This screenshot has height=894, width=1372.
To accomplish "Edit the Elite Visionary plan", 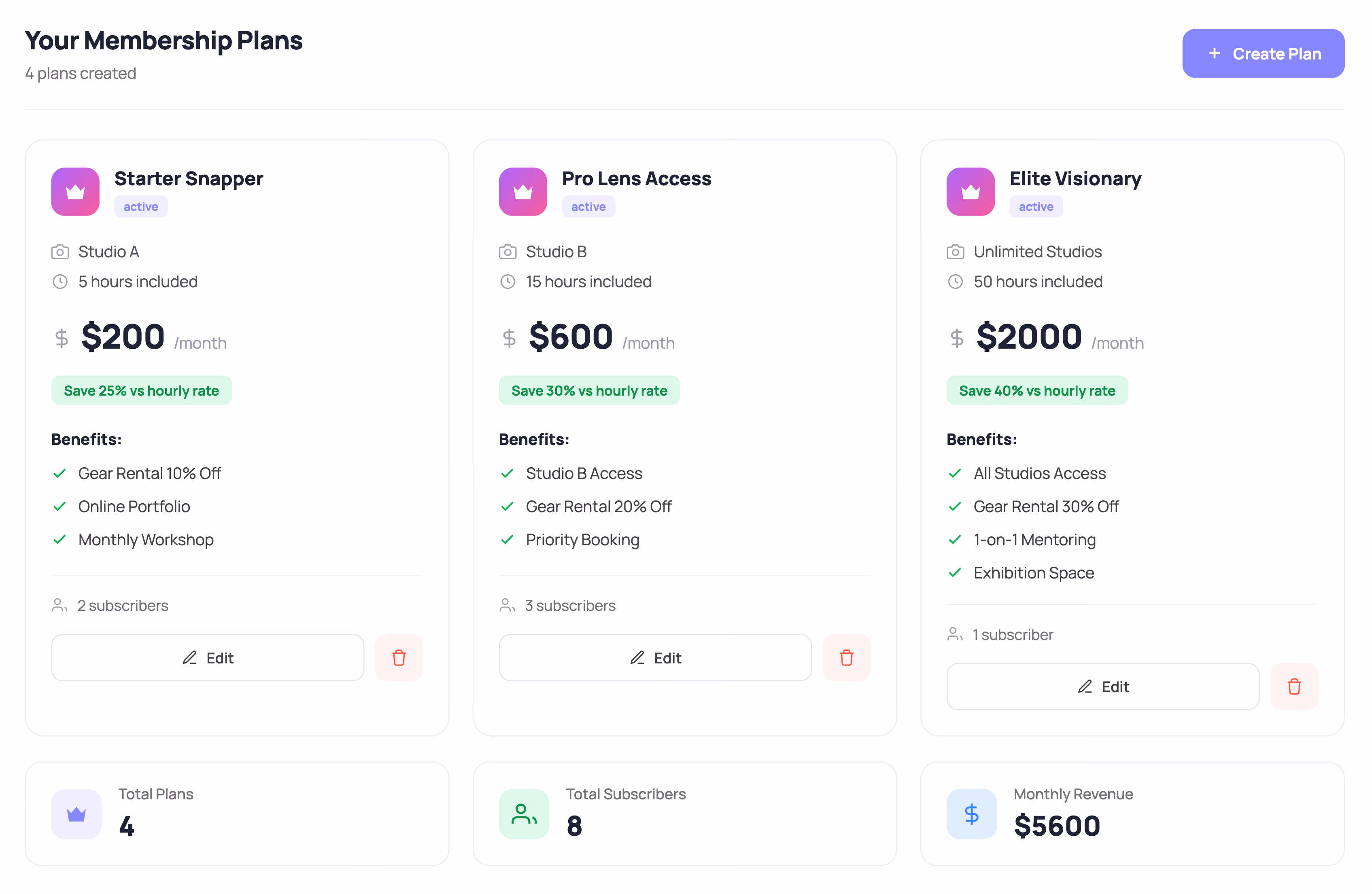I will click(x=1102, y=686).
